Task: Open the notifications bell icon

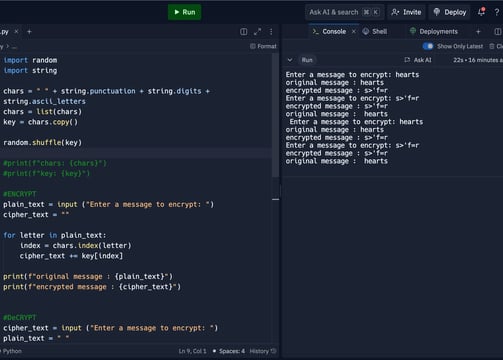Action: point(481,12)
